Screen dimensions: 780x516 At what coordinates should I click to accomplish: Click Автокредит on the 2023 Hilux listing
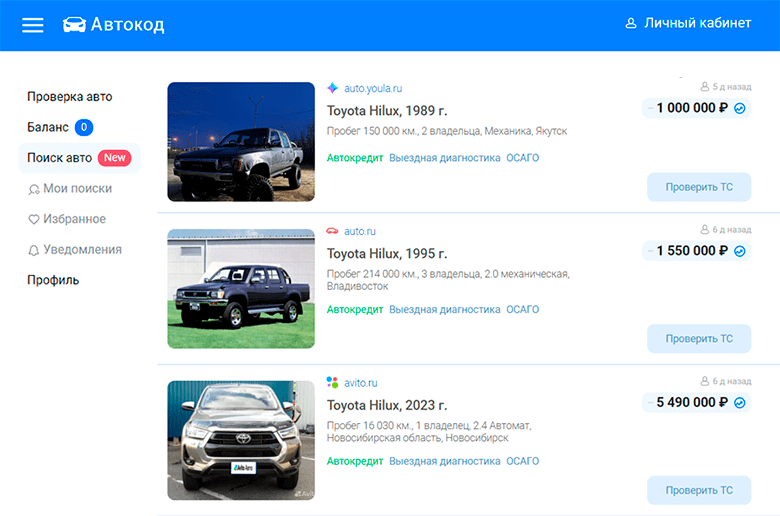355,461
